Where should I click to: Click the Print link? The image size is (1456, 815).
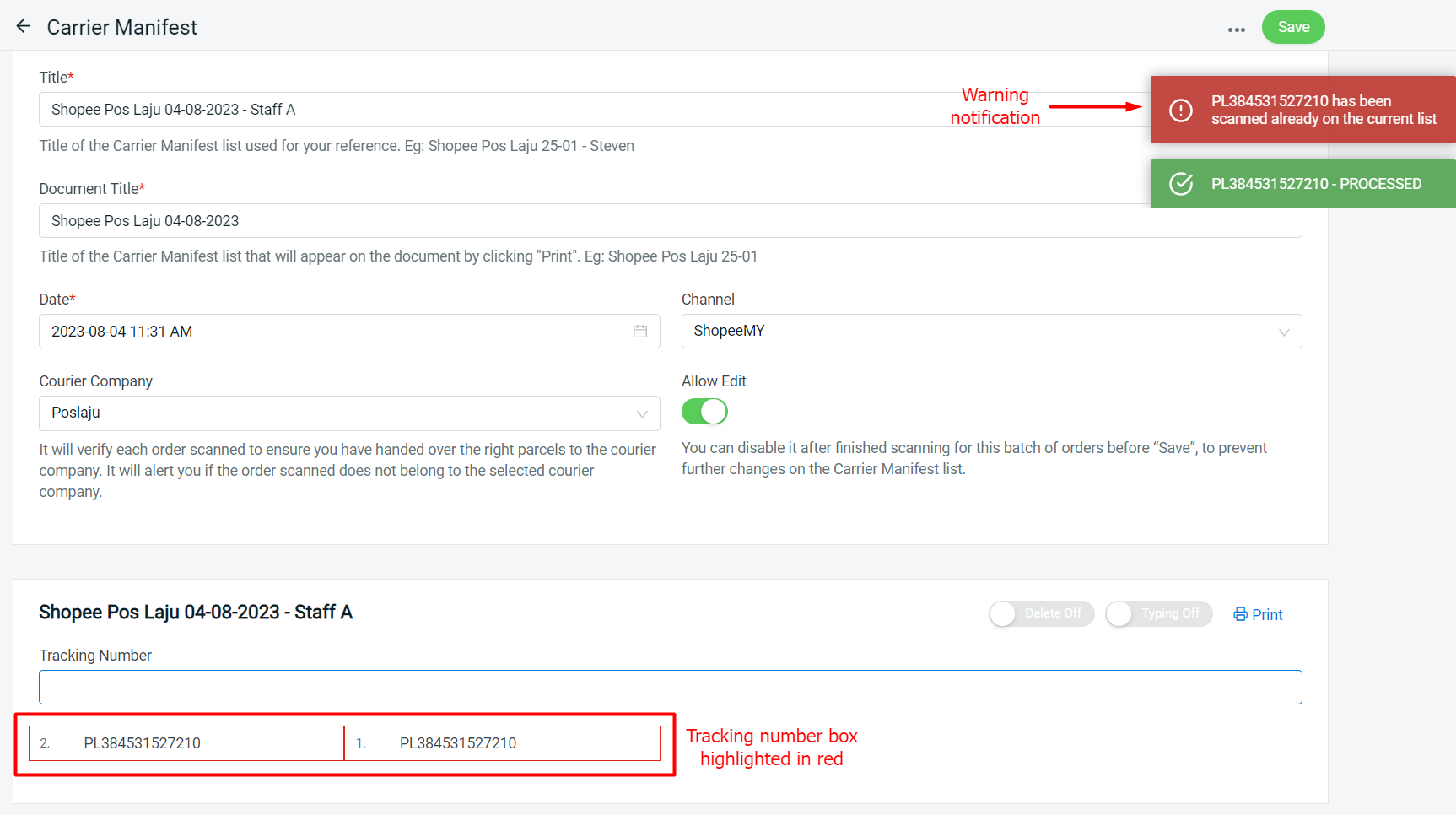click(x=1266, y=615)
